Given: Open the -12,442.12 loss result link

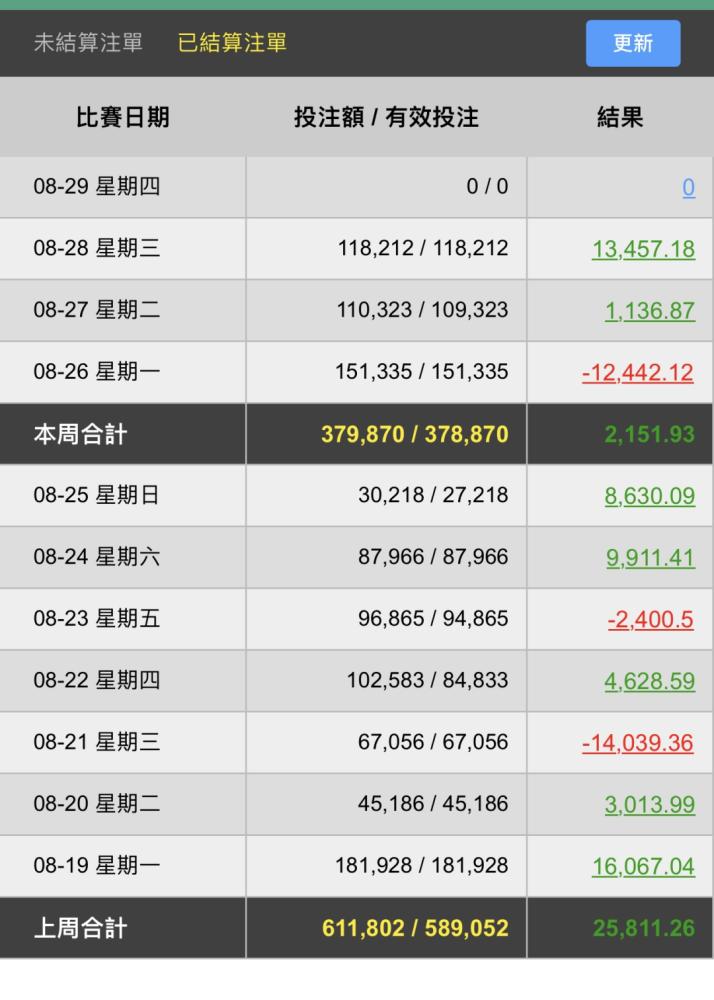Looking at the screenshot, I should [x=638, y=373].
